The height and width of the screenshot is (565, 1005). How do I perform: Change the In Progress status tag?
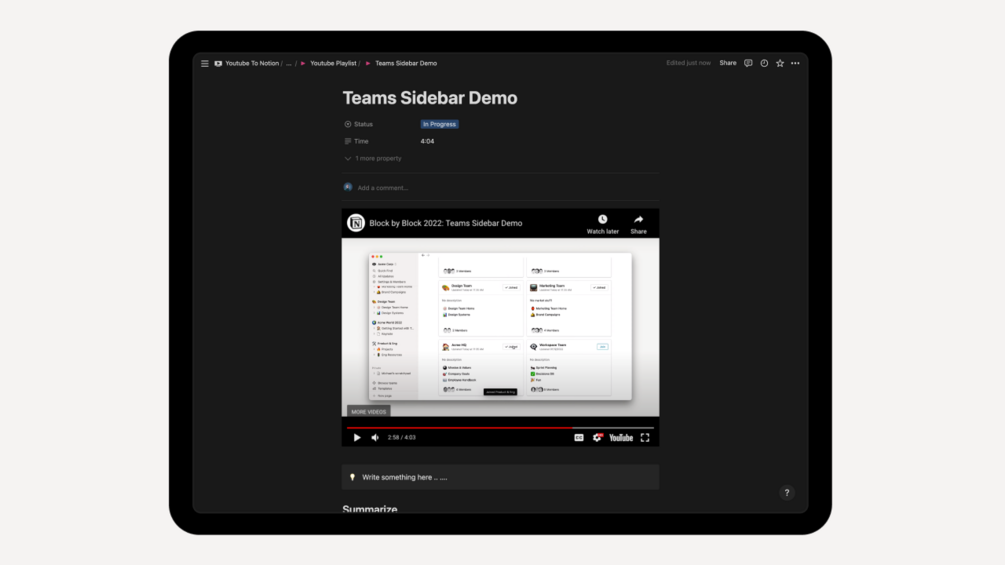click(x=439, y=124)
